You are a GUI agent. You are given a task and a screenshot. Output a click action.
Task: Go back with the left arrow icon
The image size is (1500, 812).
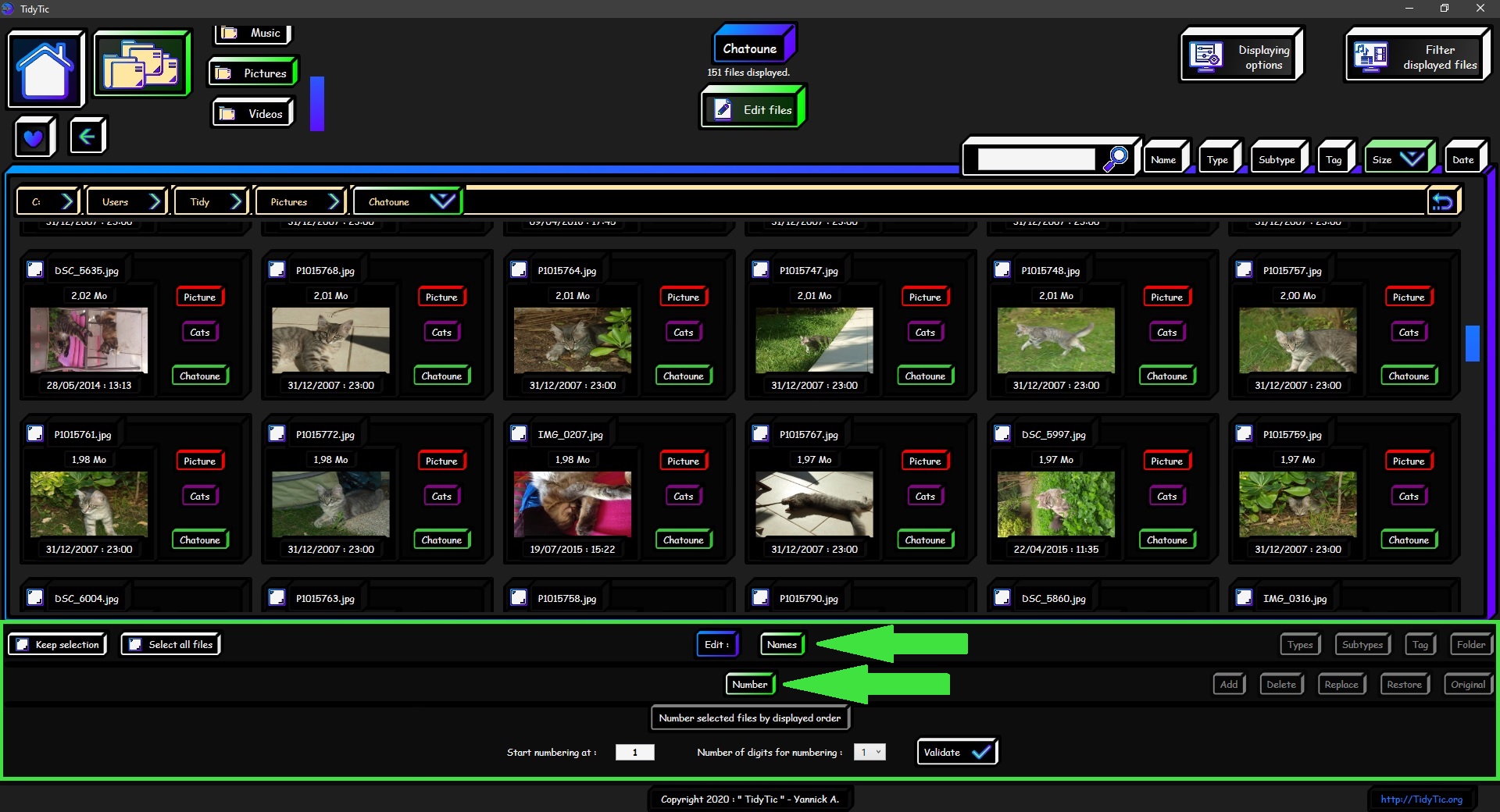point(87,137)
